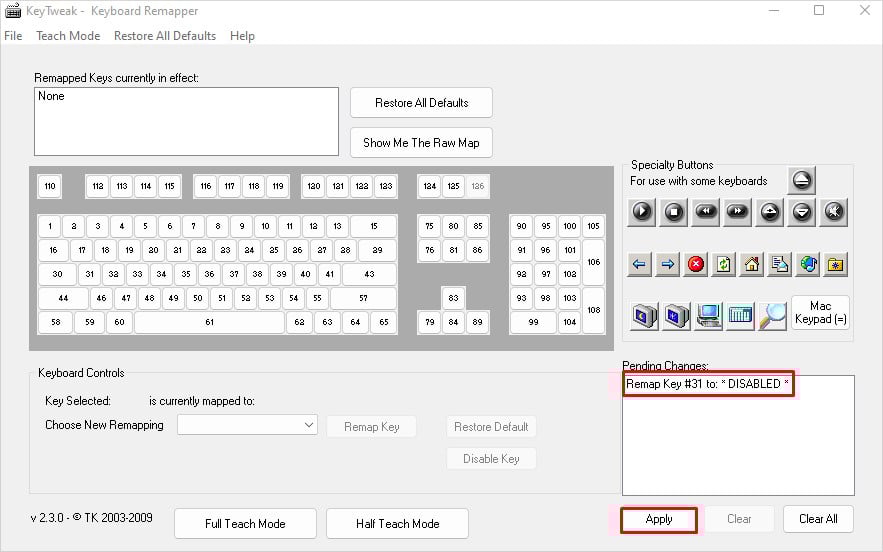Click the Remap Key button
883x552 pixels.
(x=372, y=427)
